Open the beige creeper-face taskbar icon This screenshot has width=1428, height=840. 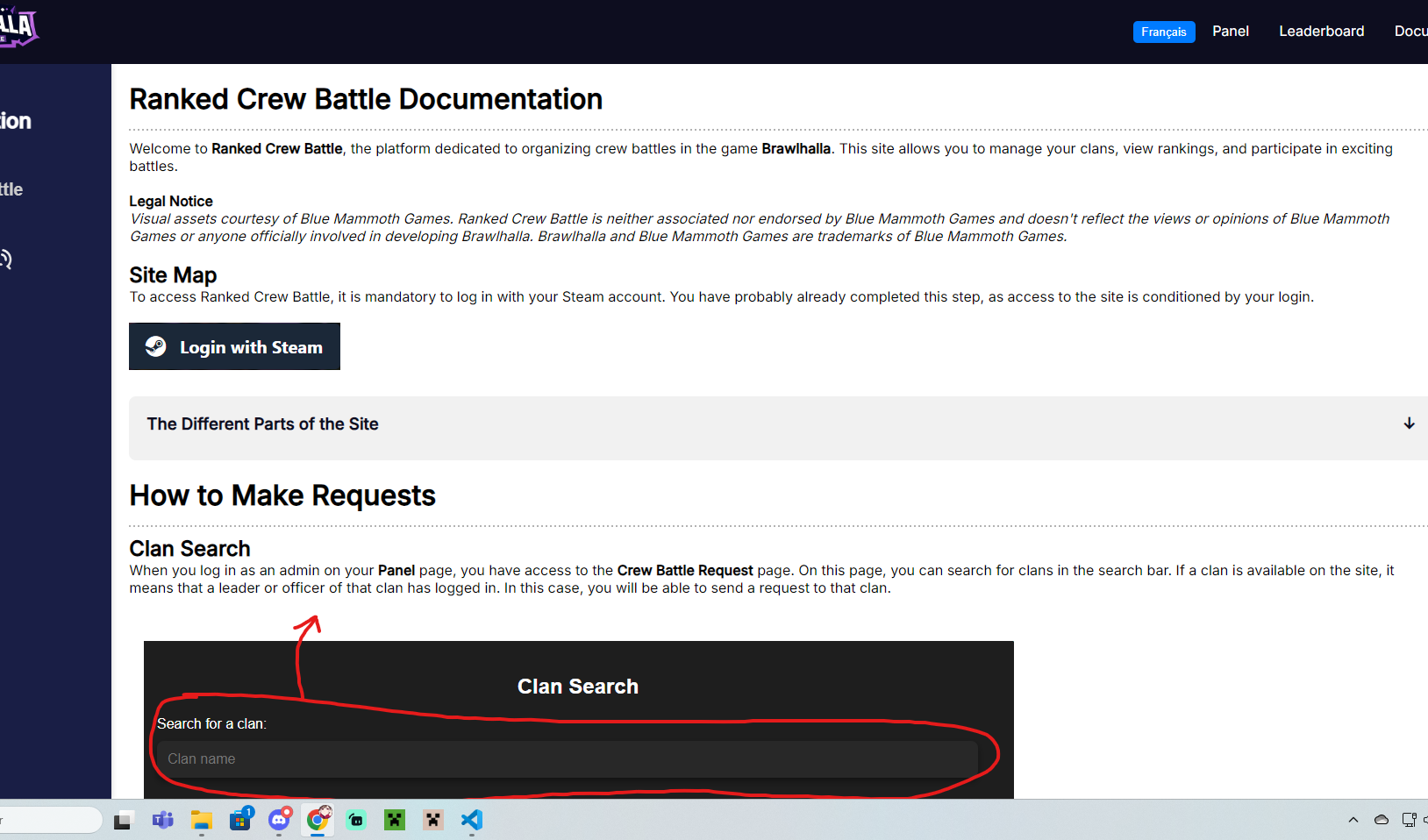[433, 821]
